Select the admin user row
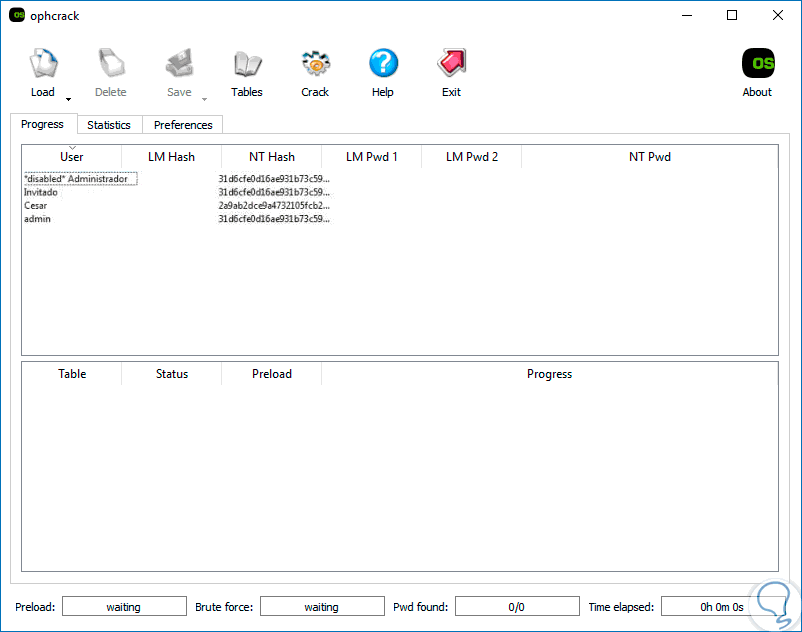802x632 pixels. [37, 219]
